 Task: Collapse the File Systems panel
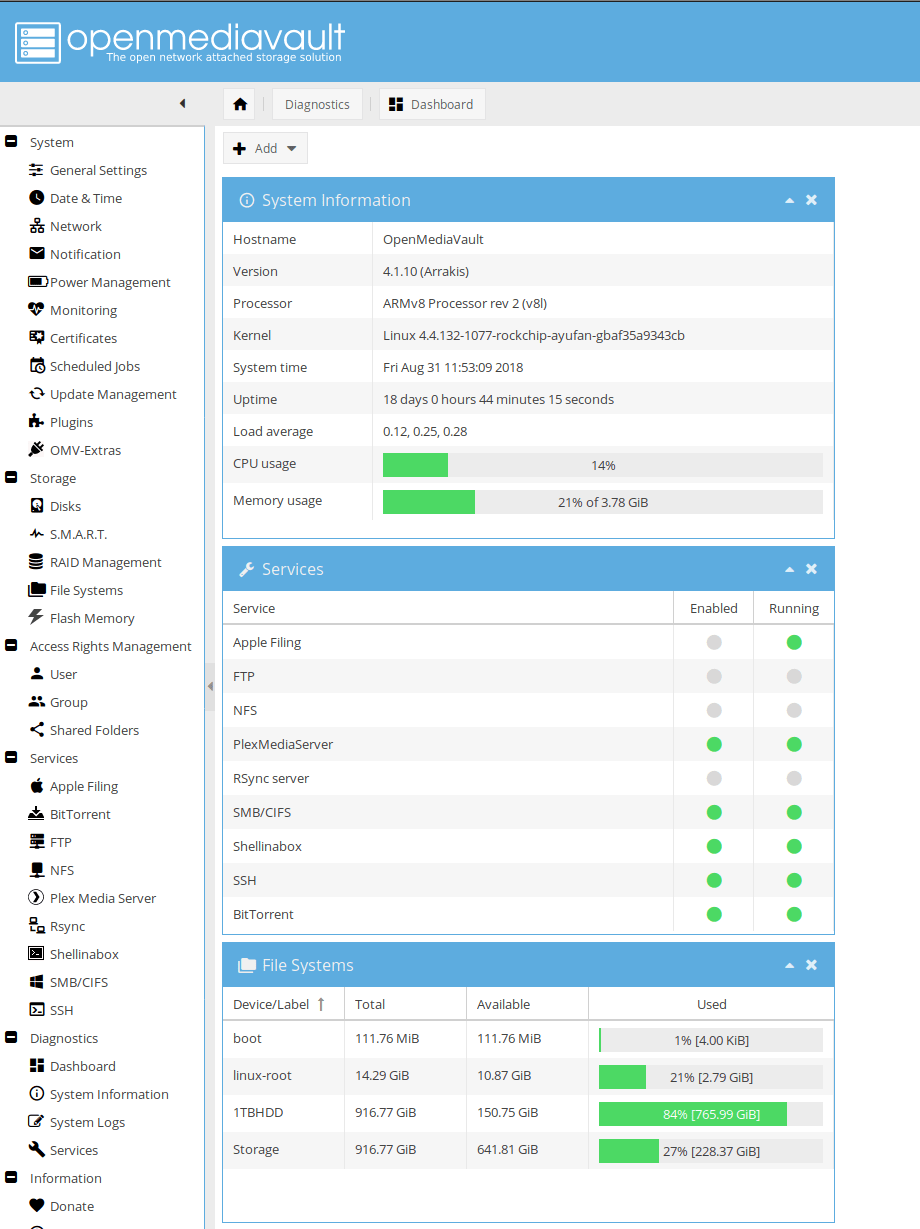coord(789,964)
